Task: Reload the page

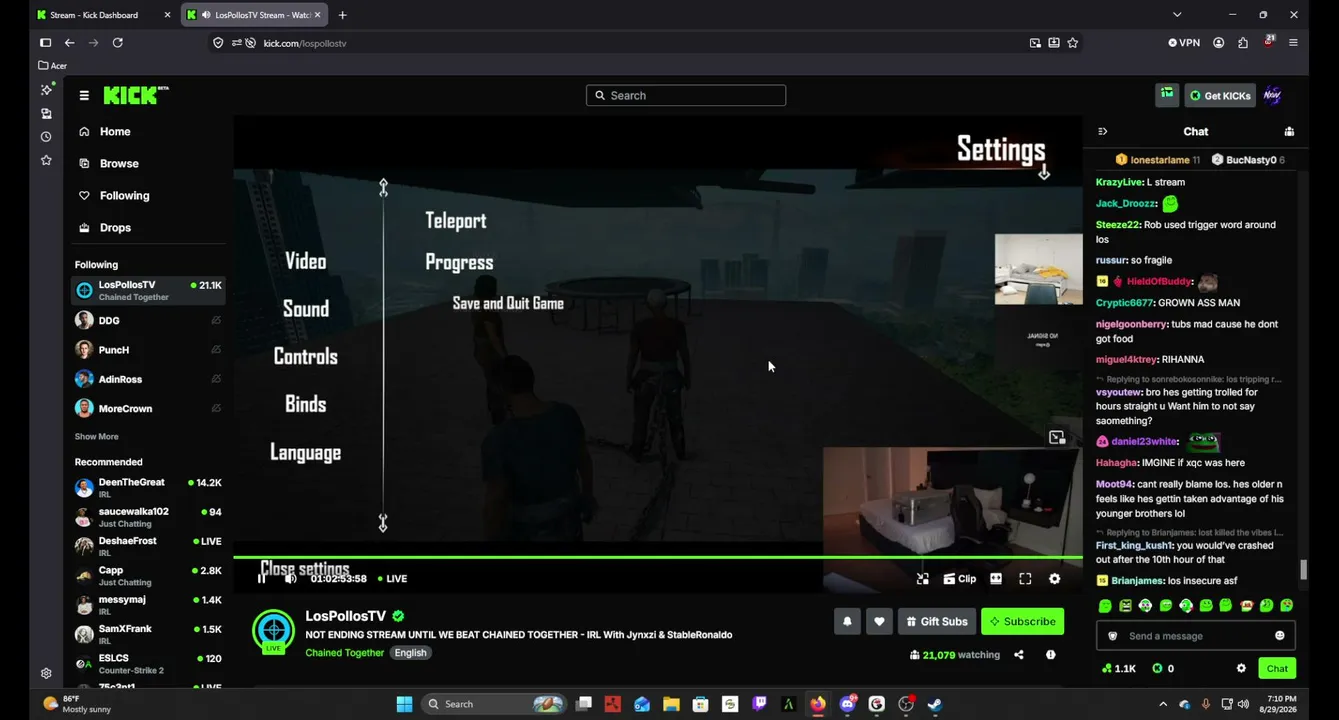Action: point(118,43)
